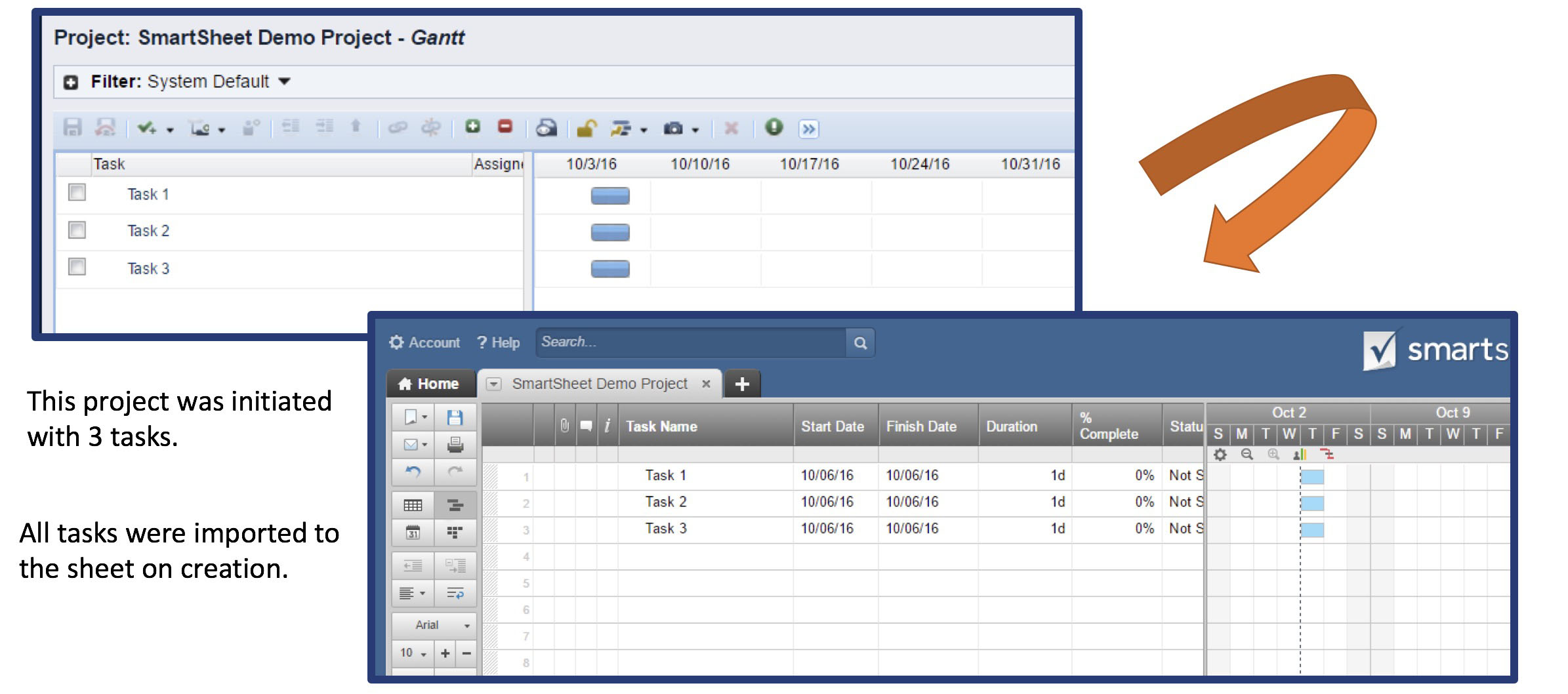Click the eye preview icon in Gantt toolbar
1568x694 pixels.
(546, 128)
